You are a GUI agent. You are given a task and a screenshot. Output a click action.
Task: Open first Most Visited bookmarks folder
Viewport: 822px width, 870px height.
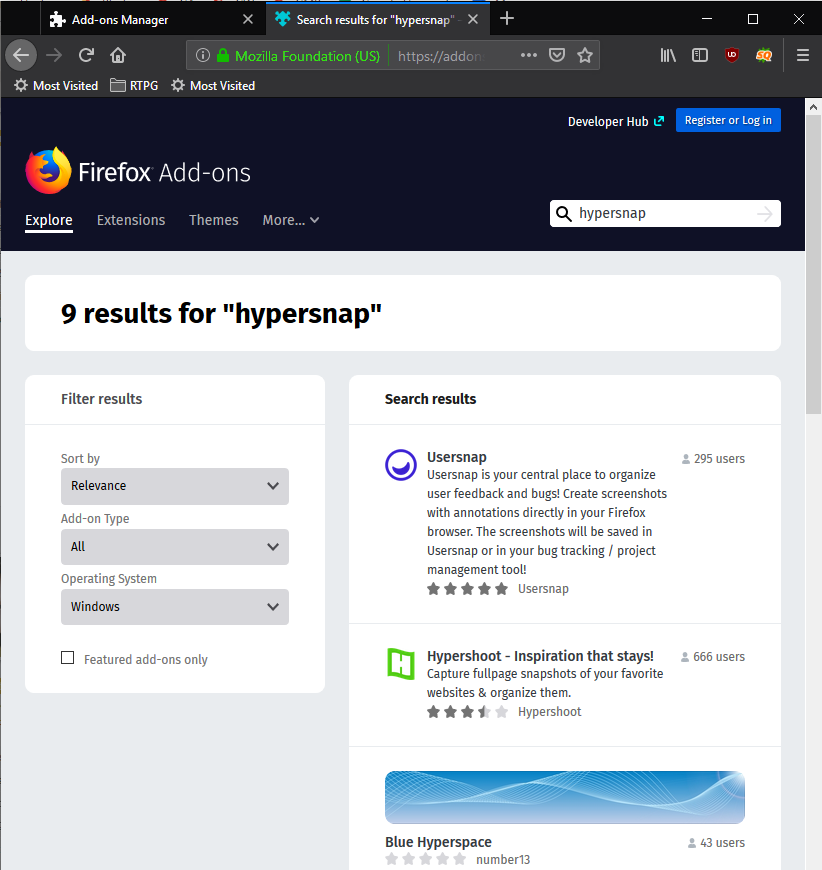click(56, 86)
